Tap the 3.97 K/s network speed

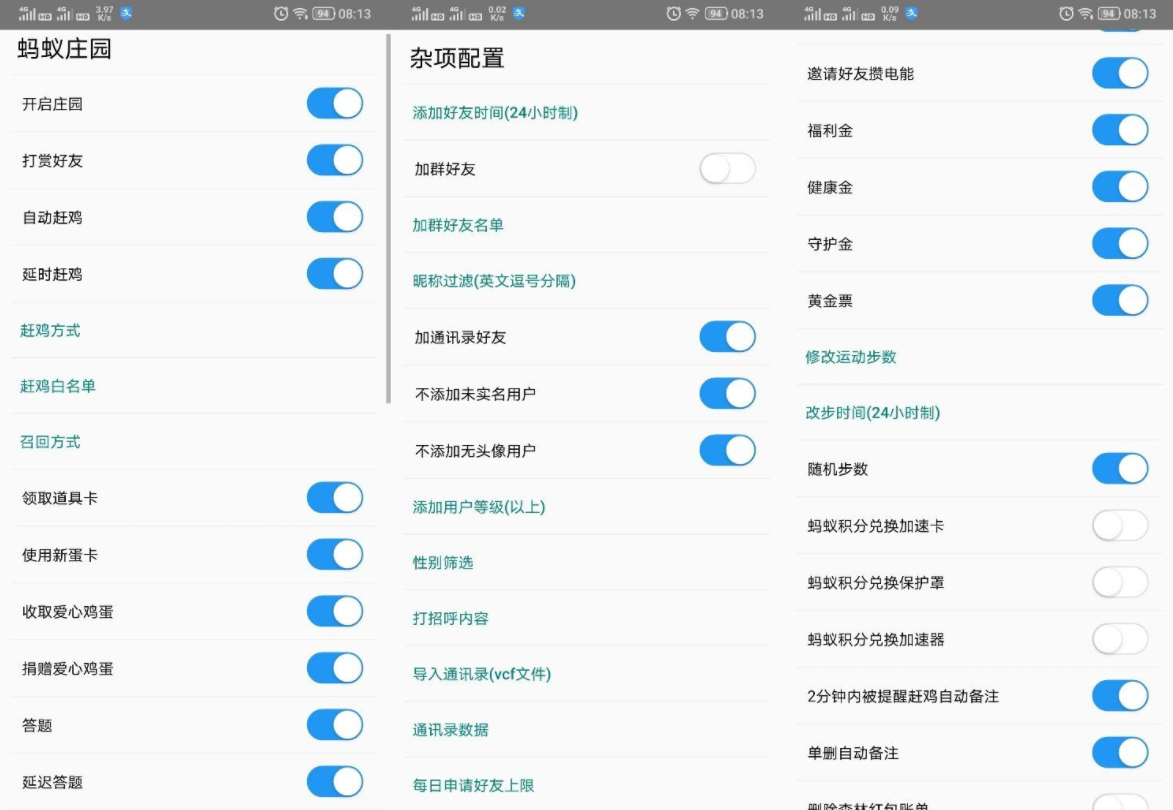click(104, 13)
